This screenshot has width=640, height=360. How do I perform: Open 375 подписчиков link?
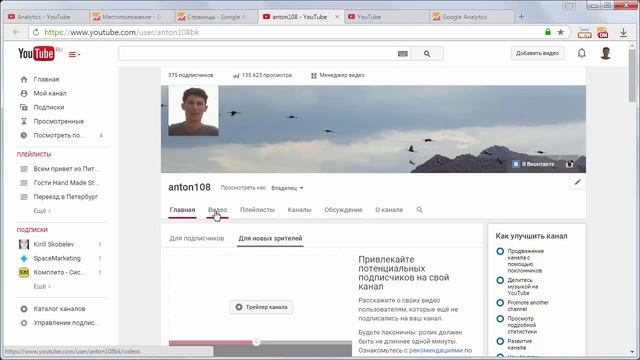coord(191,75)
